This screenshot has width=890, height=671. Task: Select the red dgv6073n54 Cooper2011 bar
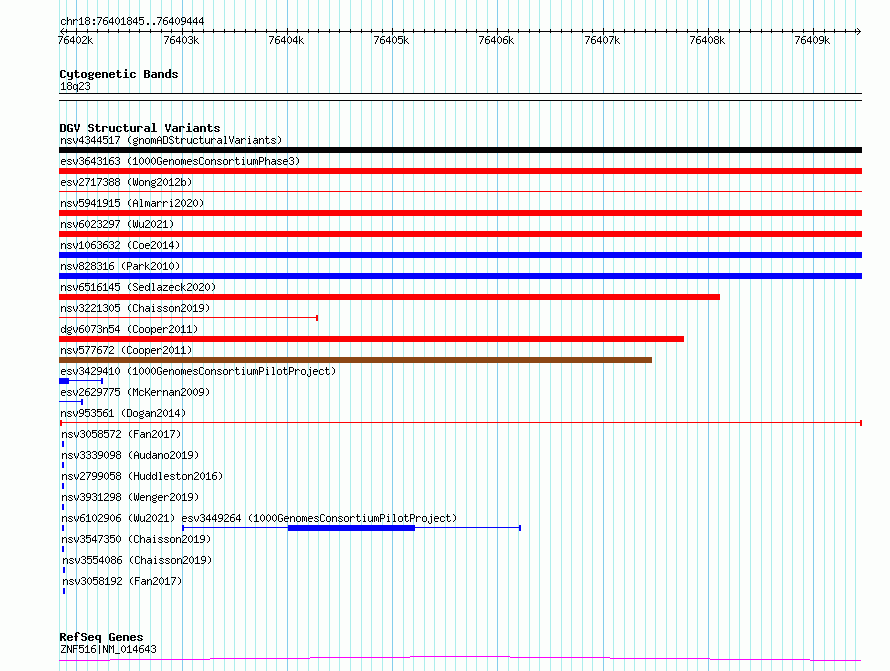371,339
